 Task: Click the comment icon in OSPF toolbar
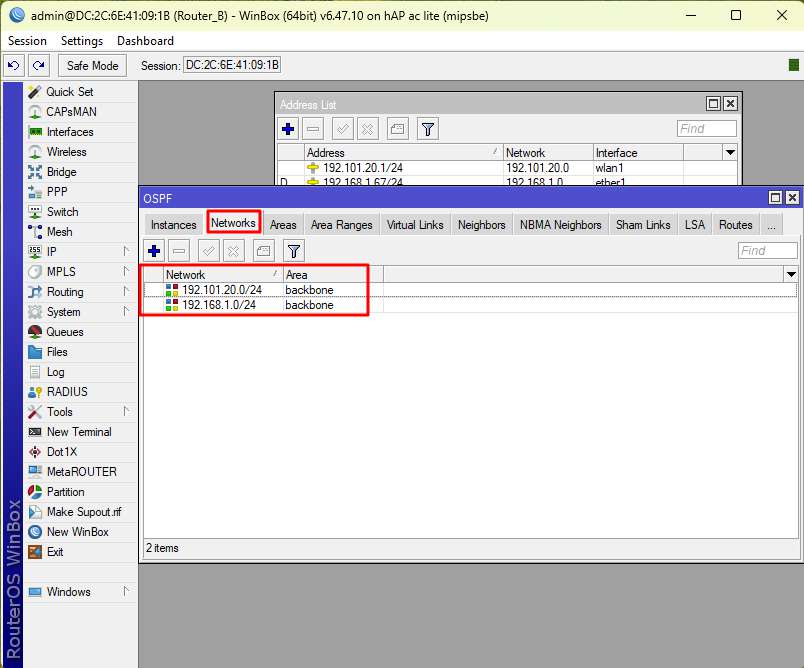point(263,251)
